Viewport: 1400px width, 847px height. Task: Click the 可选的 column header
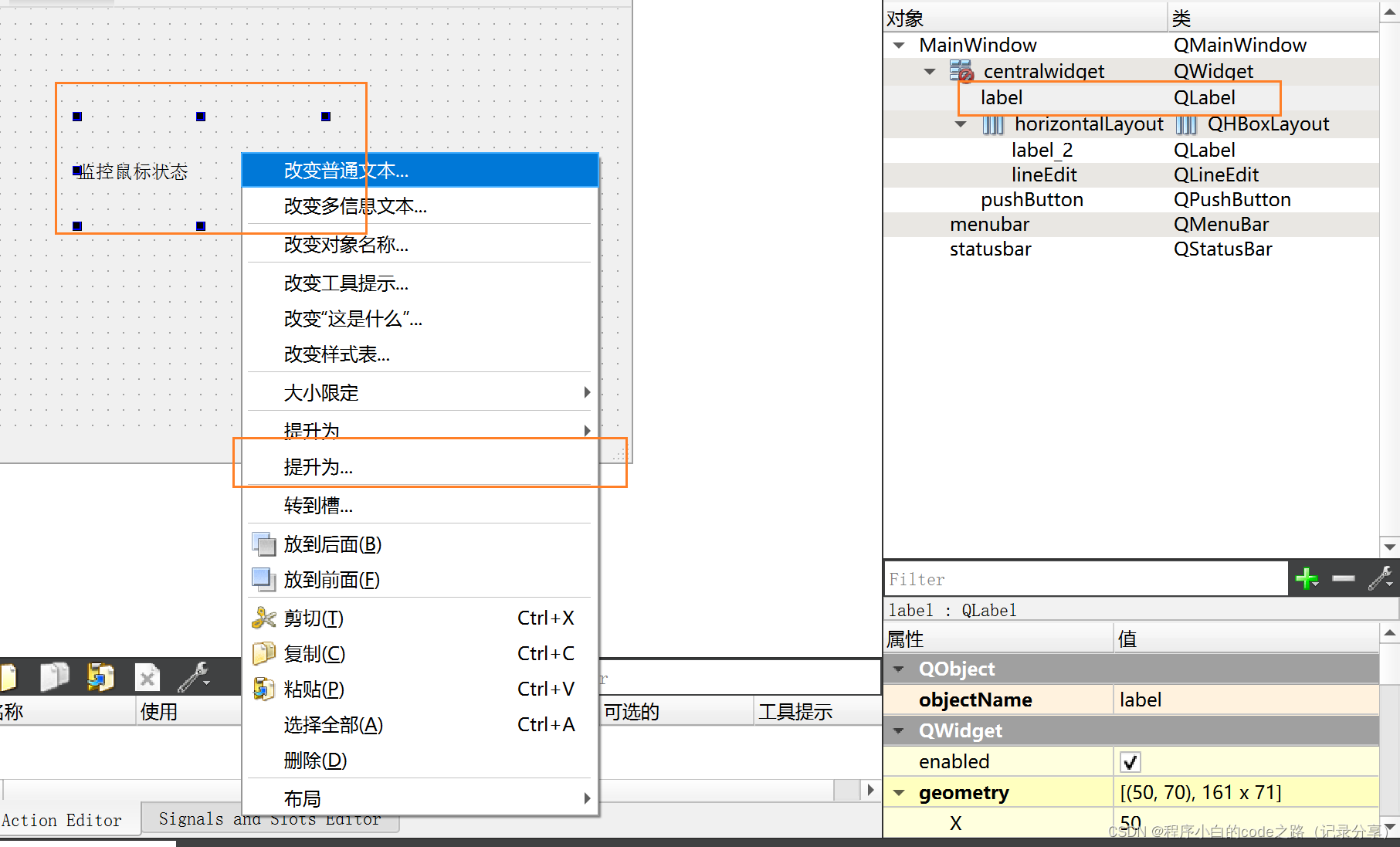coord(676,711)
